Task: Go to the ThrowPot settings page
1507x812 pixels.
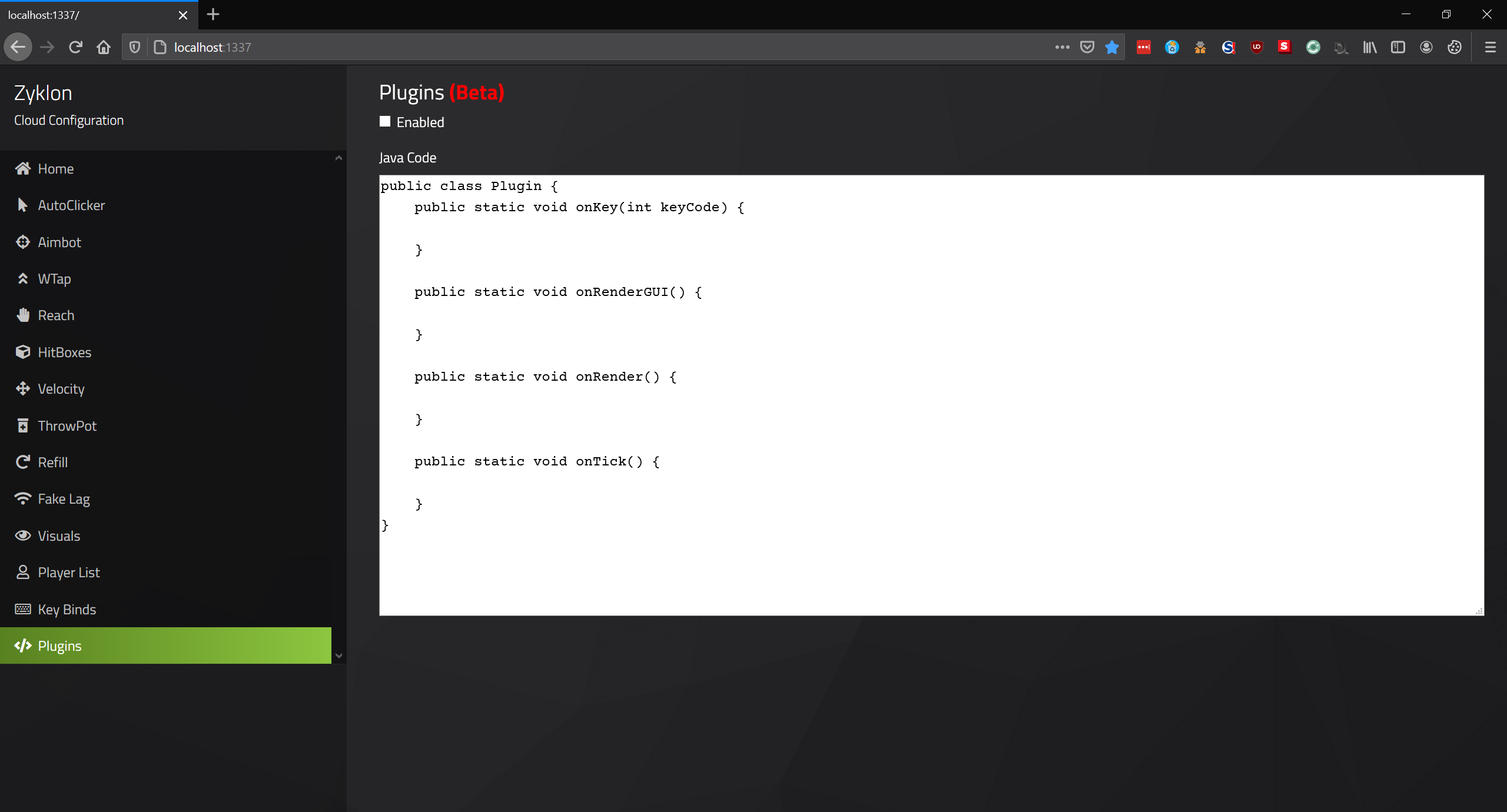Action: [67, 425]
